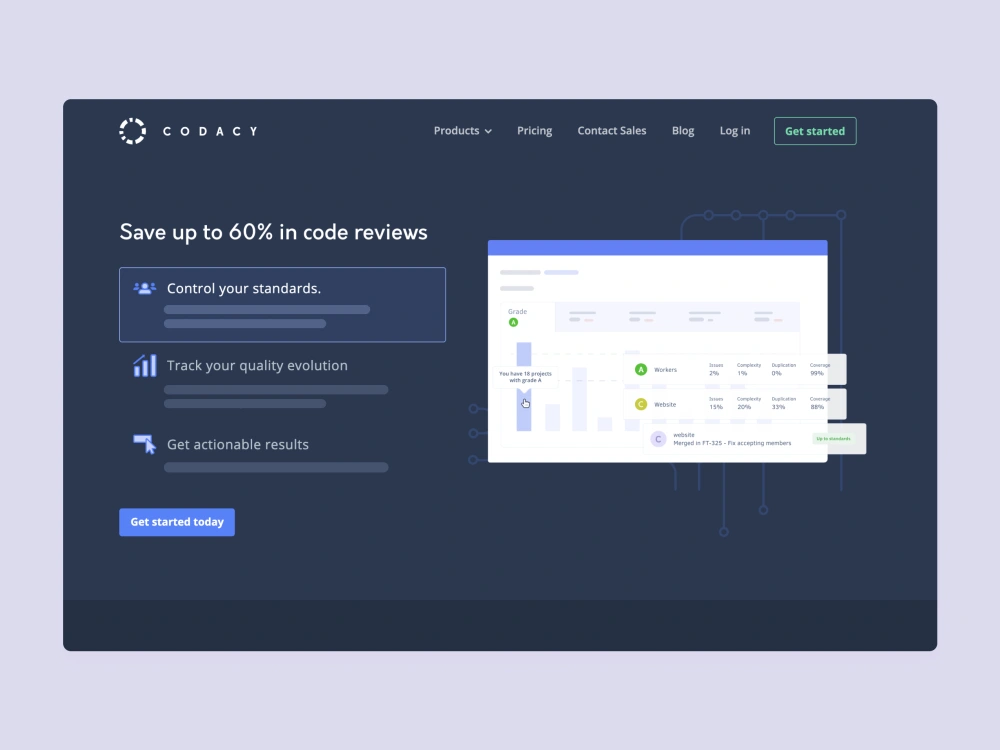Click the Workers project row
The image size is (1000, 750).
[735, 369]
